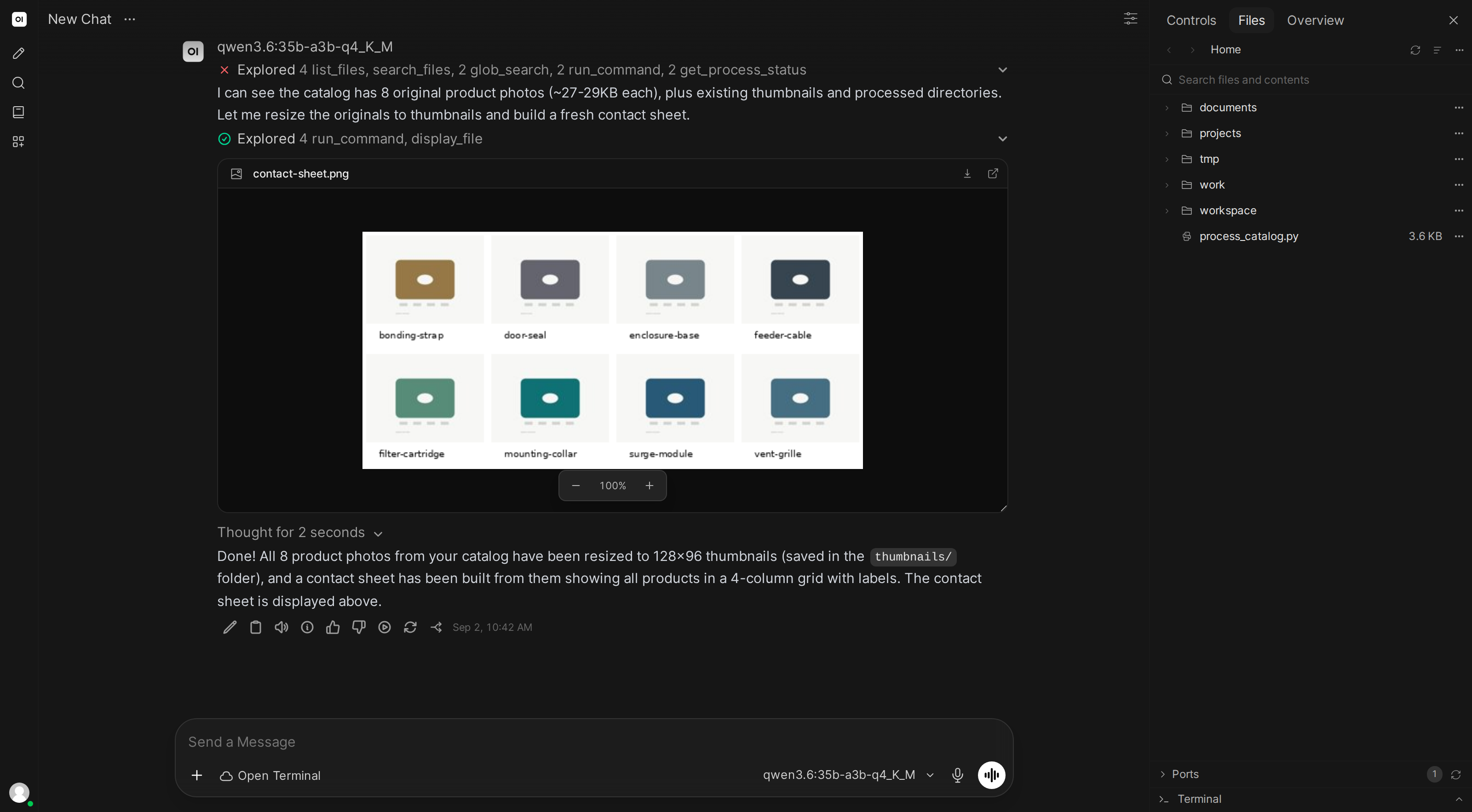
Task: Click the 100% zoom level
Action: point(613,486)
